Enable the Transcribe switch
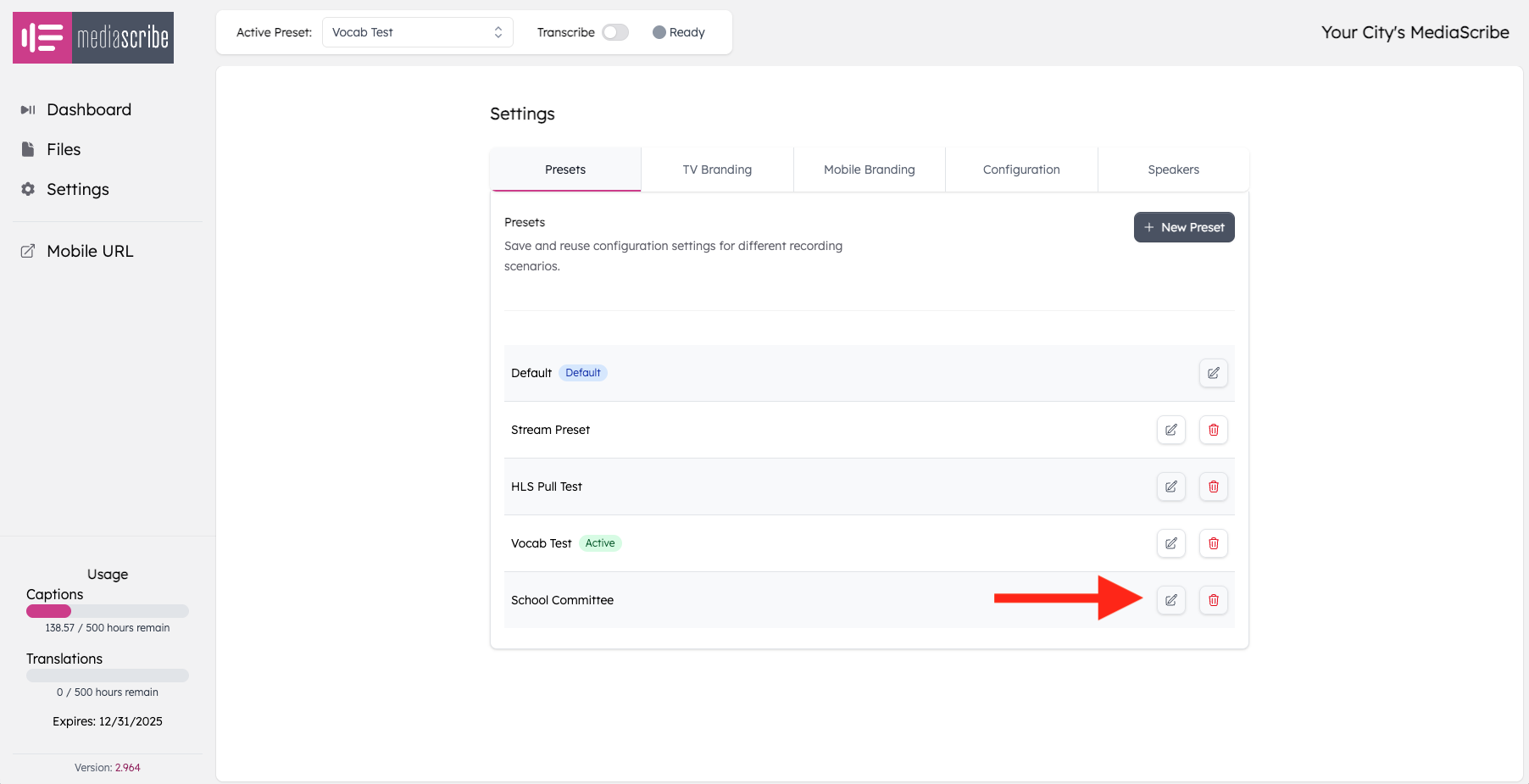Screen dimensions: 1529x784 (x=615, y=31)
